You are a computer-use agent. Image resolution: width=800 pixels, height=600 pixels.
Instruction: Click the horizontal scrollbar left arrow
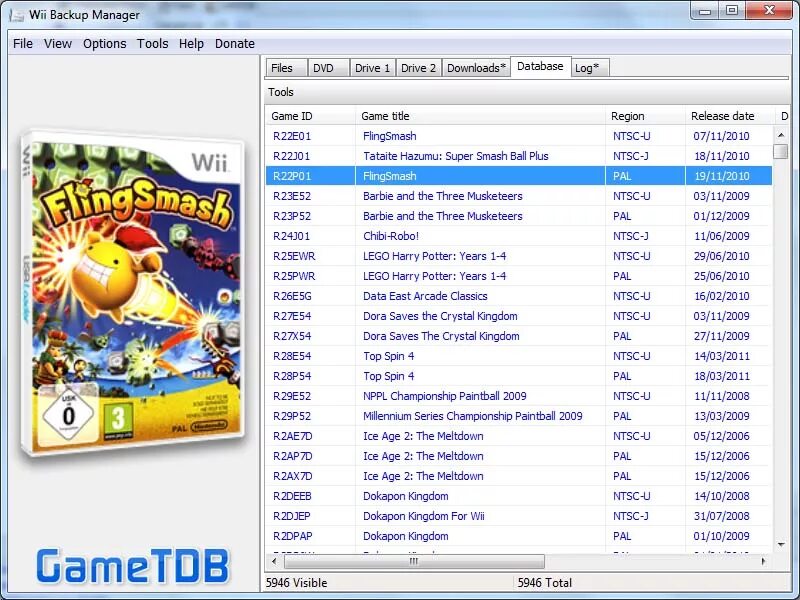tap(274, 561)
